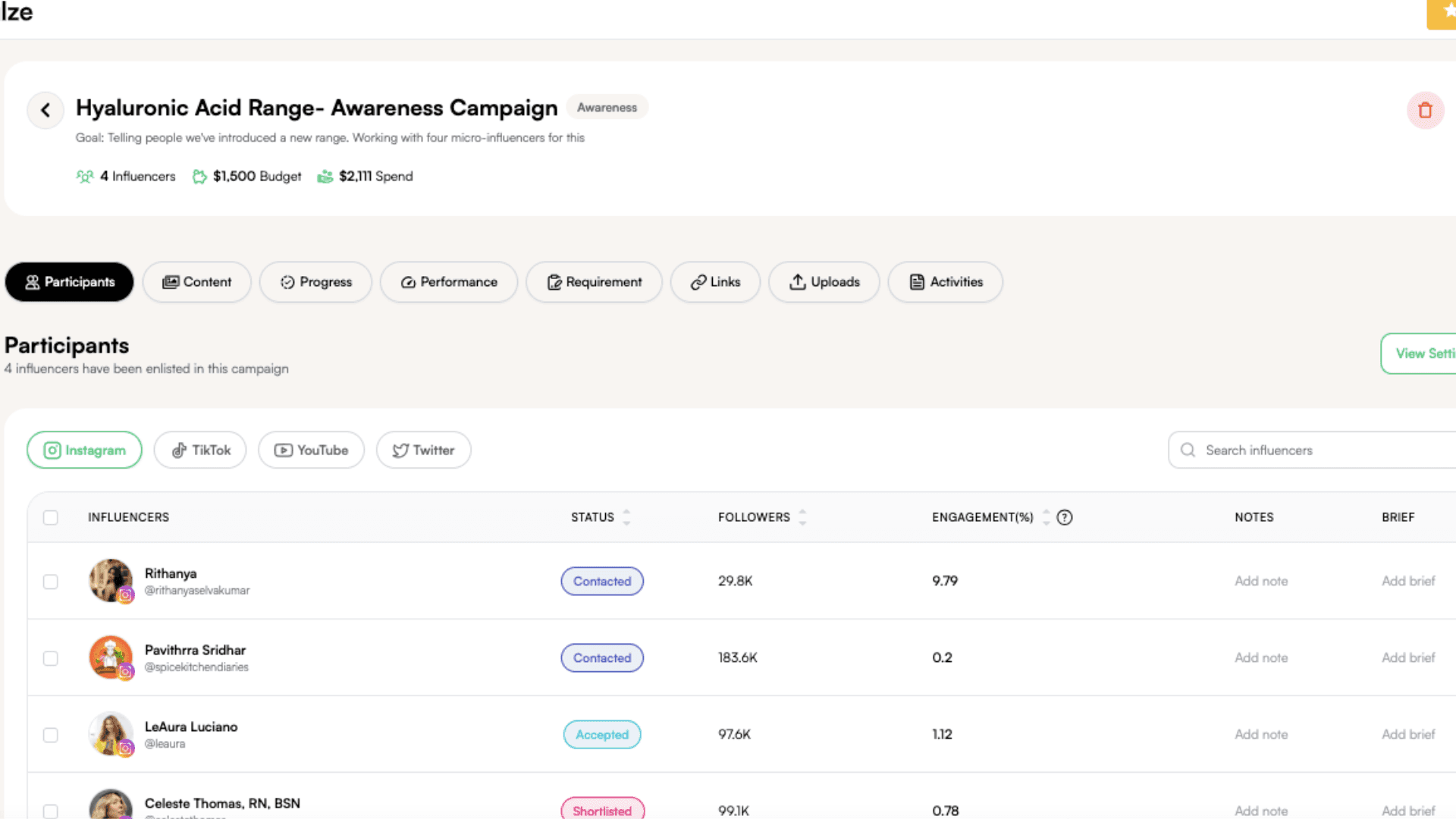This screenshot has height=819, width=1456.
Task: Sort by the Followers column arrows
Action: [802, 517]
